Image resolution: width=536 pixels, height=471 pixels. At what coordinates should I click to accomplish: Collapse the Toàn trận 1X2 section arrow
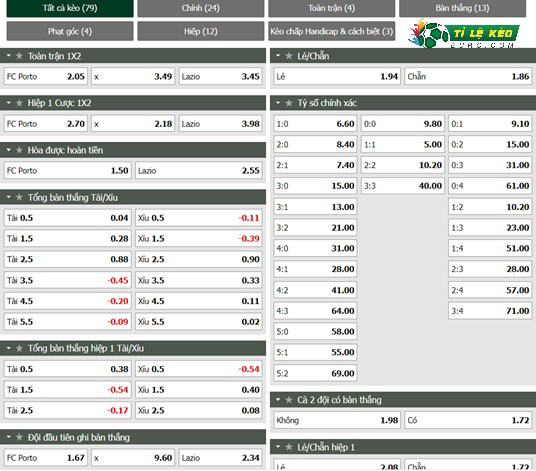pos(9,55)
